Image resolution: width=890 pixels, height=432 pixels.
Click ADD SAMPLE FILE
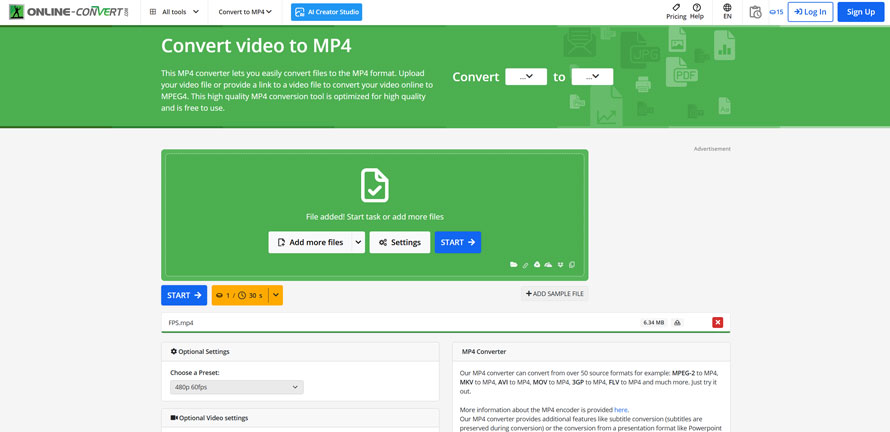pos(555,293)
